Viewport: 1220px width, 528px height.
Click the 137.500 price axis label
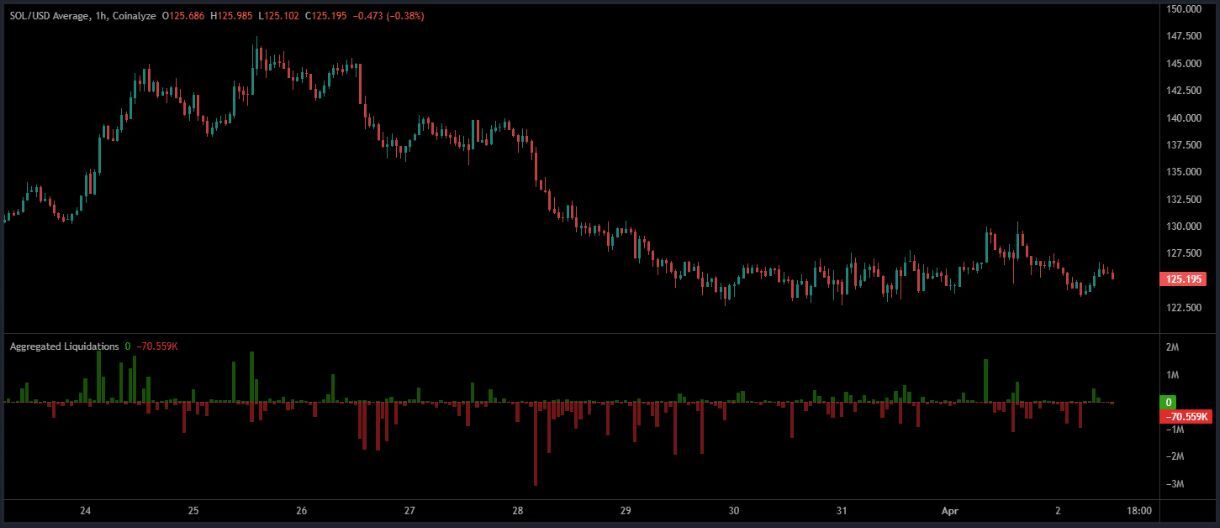pyautogui.click(x=1184, y=145)
